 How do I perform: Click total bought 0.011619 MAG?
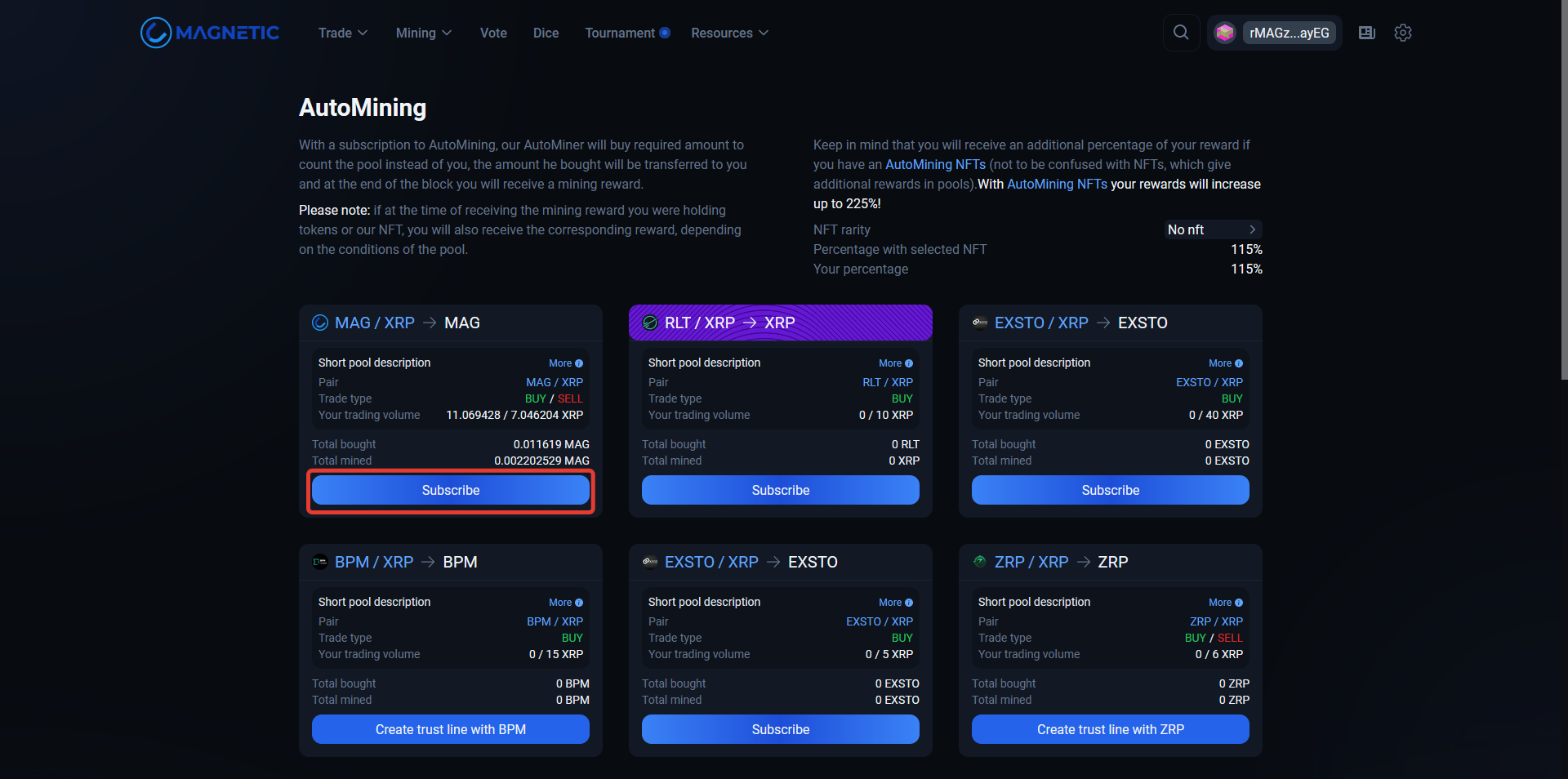click(551, 444)
